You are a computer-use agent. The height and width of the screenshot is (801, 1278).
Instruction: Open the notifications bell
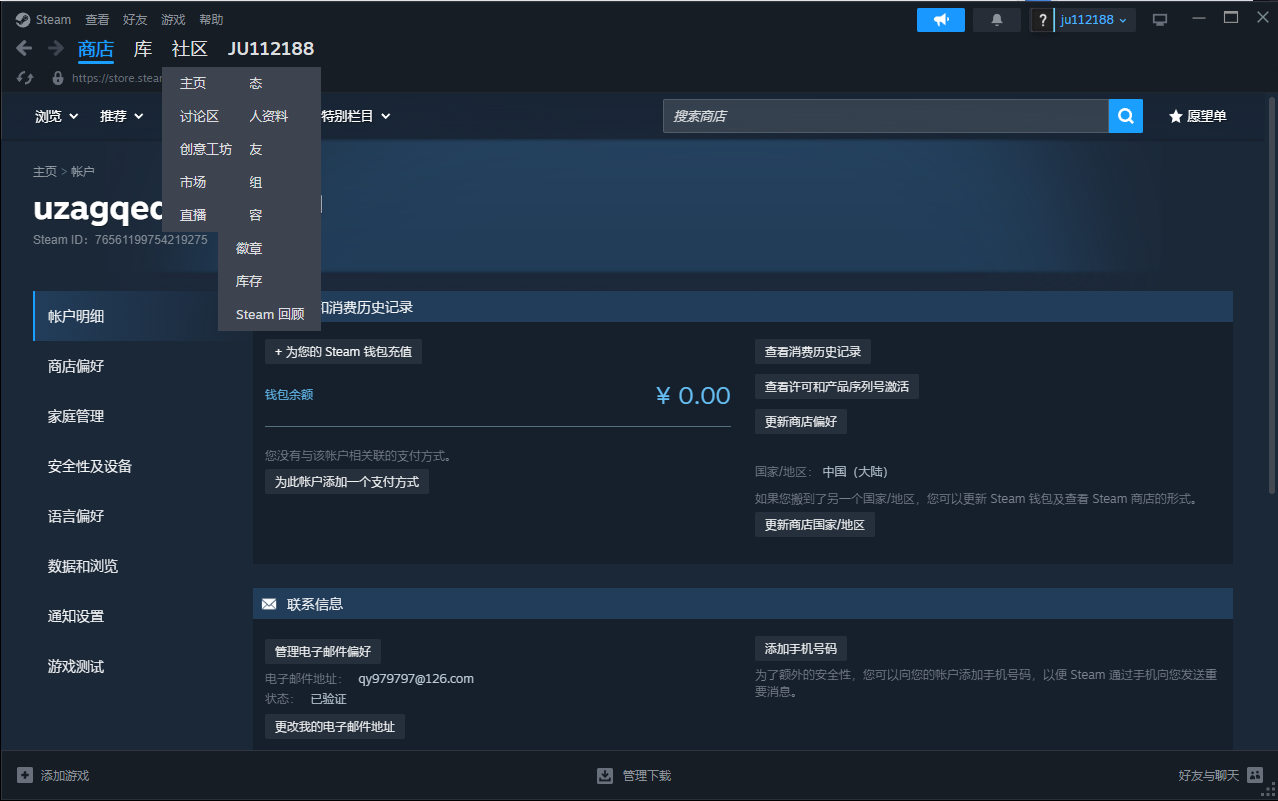pos(997,20)
